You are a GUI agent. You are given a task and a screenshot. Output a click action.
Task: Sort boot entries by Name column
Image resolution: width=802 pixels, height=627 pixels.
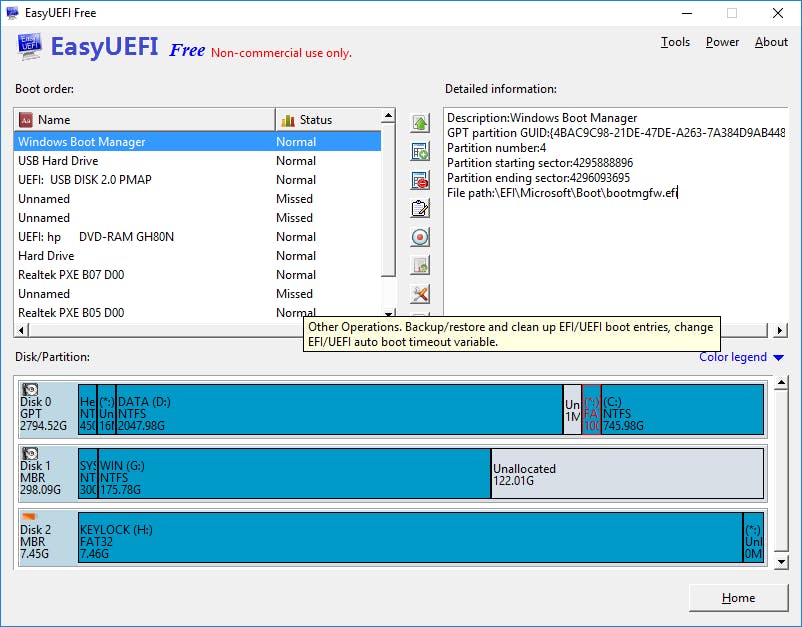pyautogui.click(x=145, y=120)
